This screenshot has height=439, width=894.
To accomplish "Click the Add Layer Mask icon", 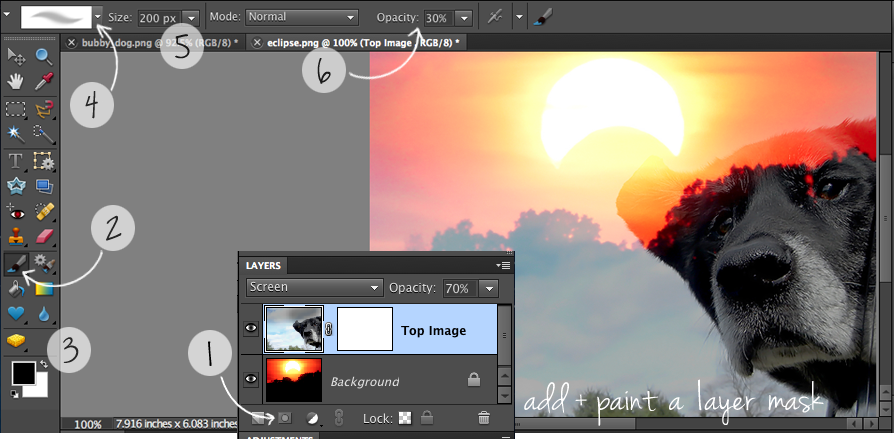I will pyautogui.click(x=284, y=418).
